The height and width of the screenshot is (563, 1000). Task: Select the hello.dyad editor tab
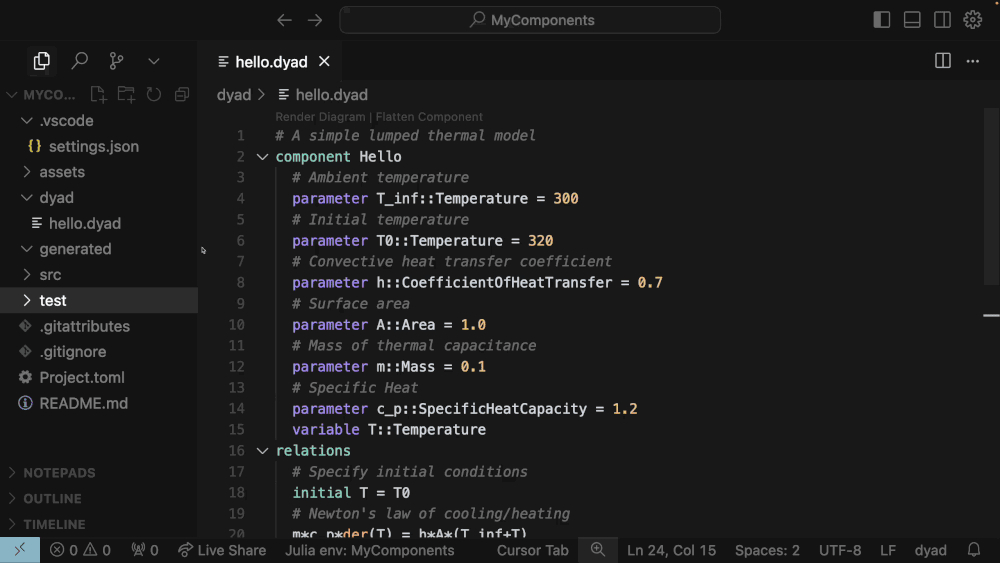click(270, 62)
